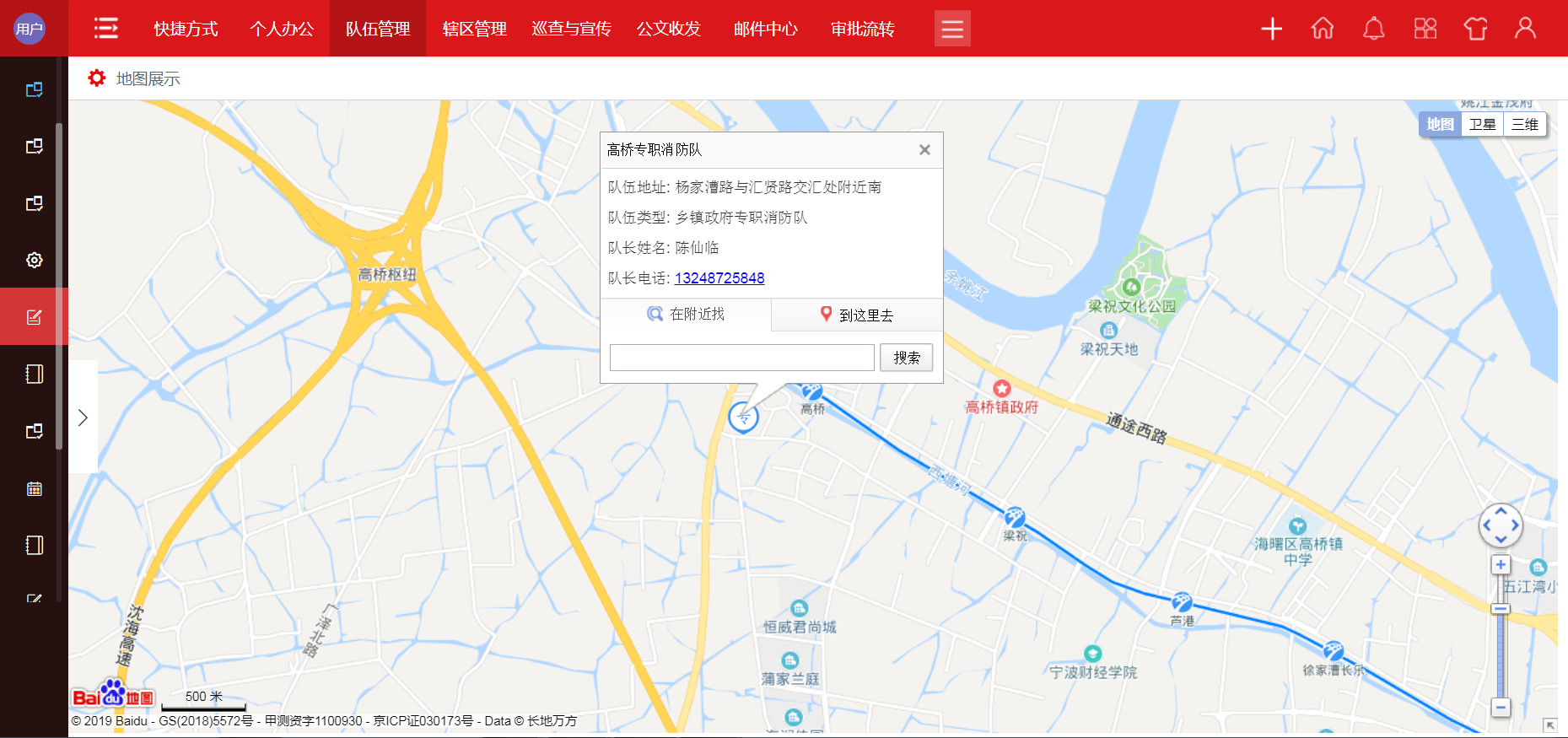
Task: Open the sidebar gear settings icon
Action: [x=34, y=260]
